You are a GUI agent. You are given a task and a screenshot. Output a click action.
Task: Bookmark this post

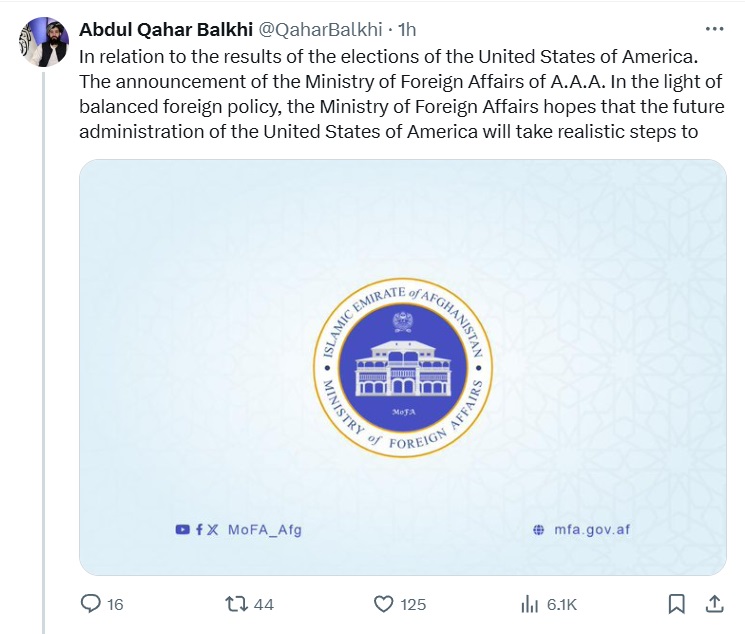[677, 604]
